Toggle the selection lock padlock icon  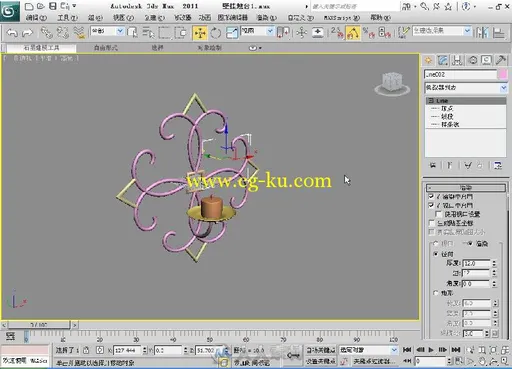point(86,350)
